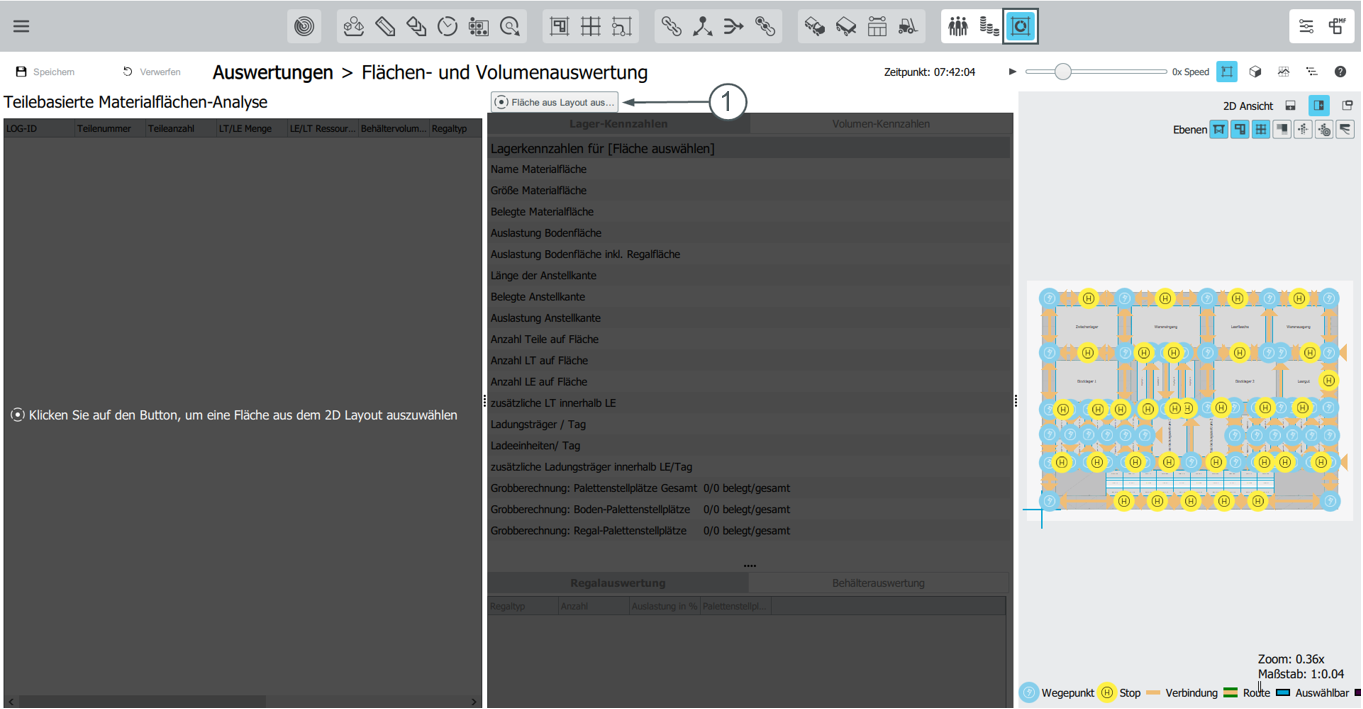Open the truck transport icon
This screenshot has height=709, width=1363.
pyautogui.click(x=815, y=27)
